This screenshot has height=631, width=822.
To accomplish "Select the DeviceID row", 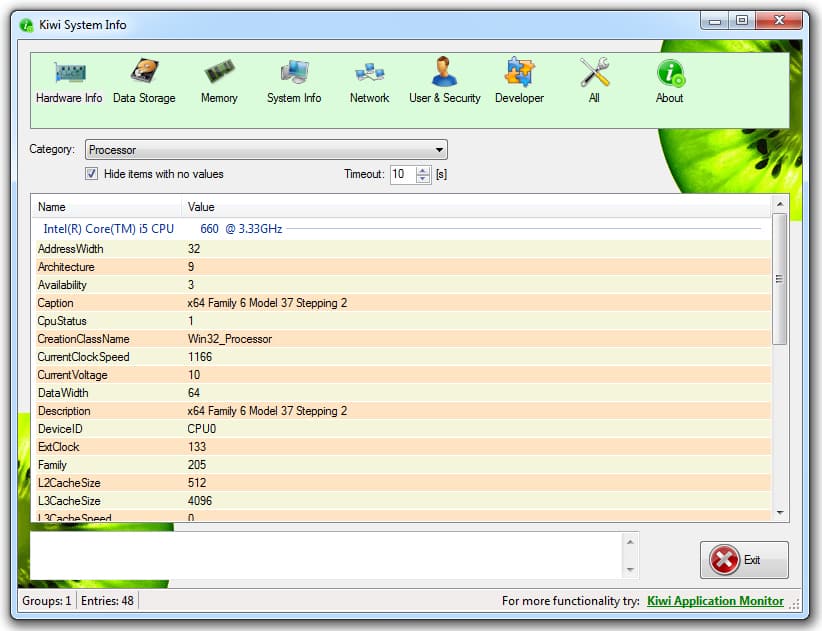I will click(x=403, y=429).
